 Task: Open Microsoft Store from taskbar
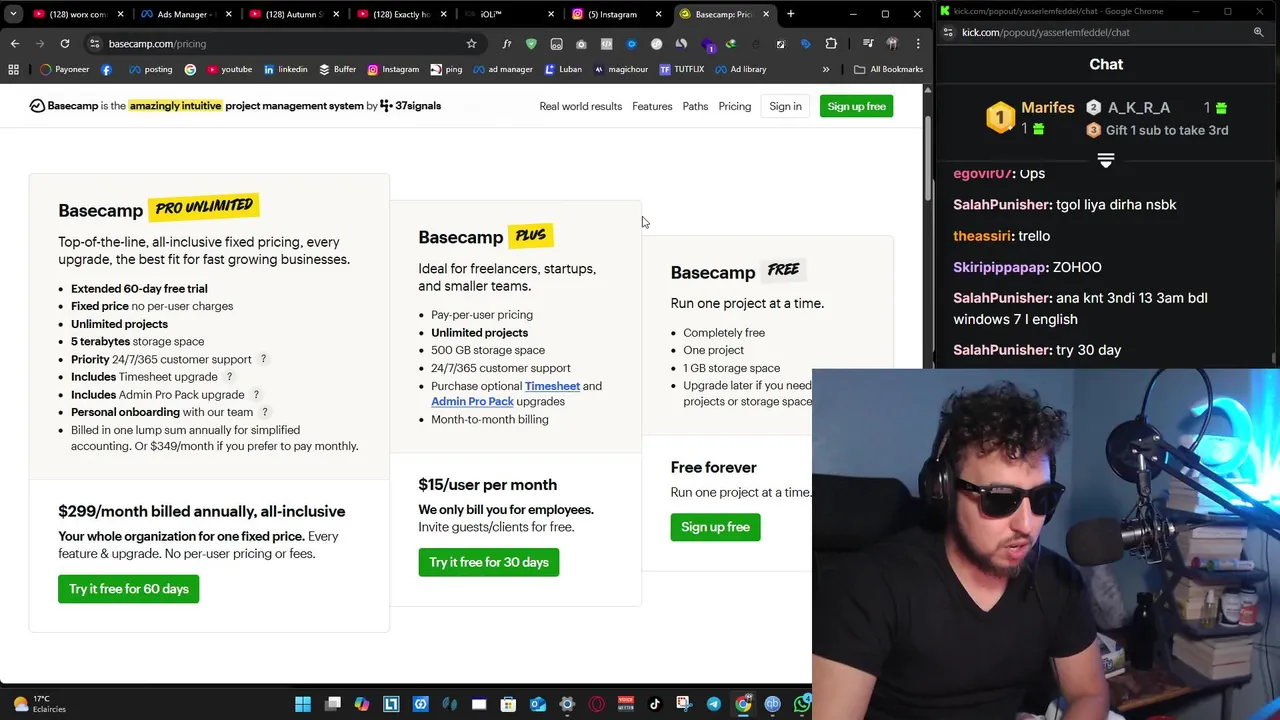[x=508, y=704]
